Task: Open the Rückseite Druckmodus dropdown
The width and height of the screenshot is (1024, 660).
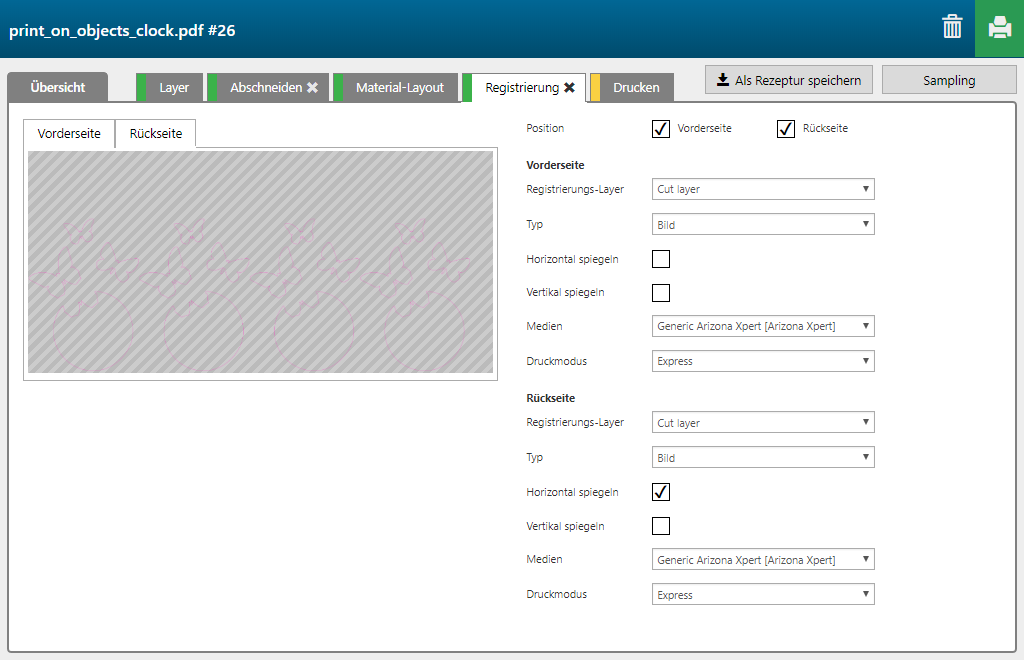Action: tap(763, 595)
